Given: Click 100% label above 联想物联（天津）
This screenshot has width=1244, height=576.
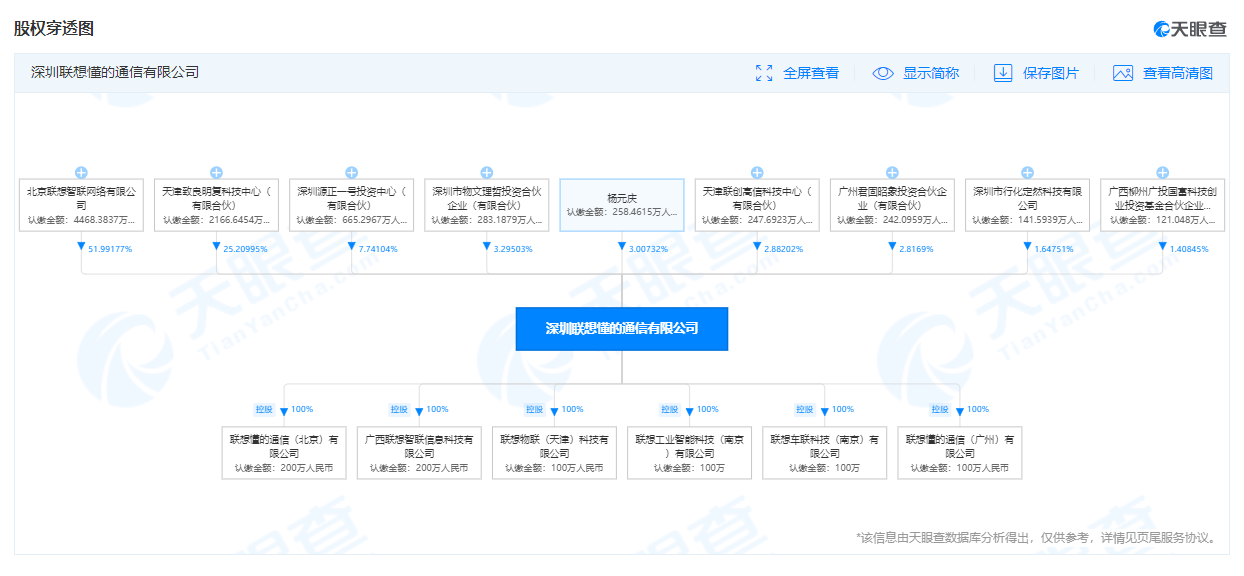Looking at the screenshot, I should click(x=572, y=409).
